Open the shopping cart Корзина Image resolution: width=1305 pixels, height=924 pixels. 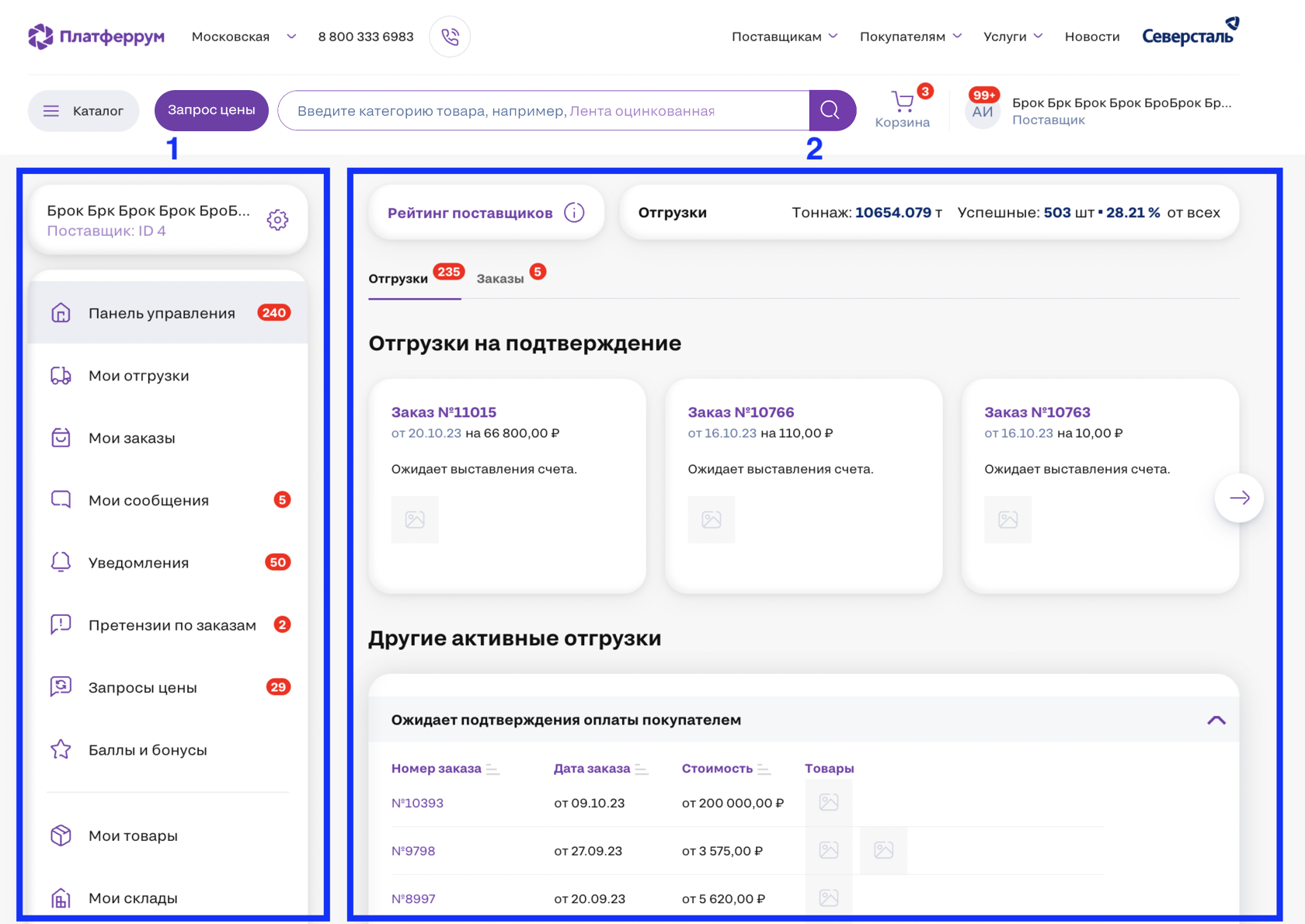(x=902, y=109)
